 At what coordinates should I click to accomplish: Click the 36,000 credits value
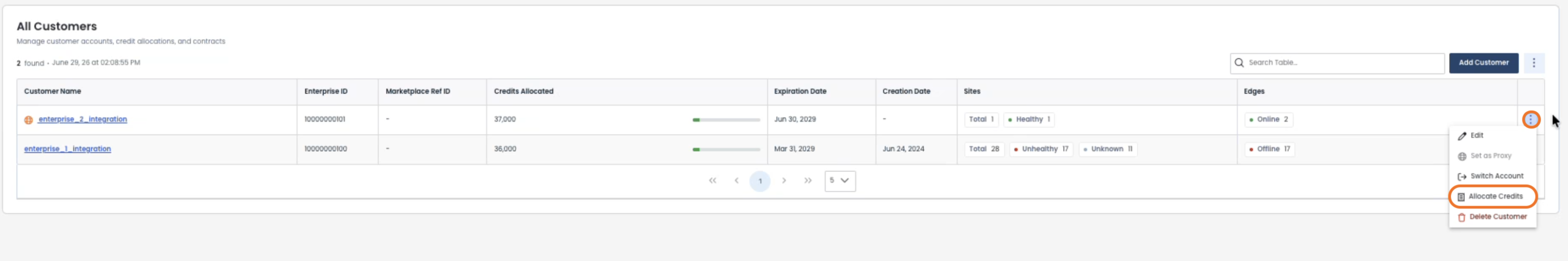(x=504, y=149)
